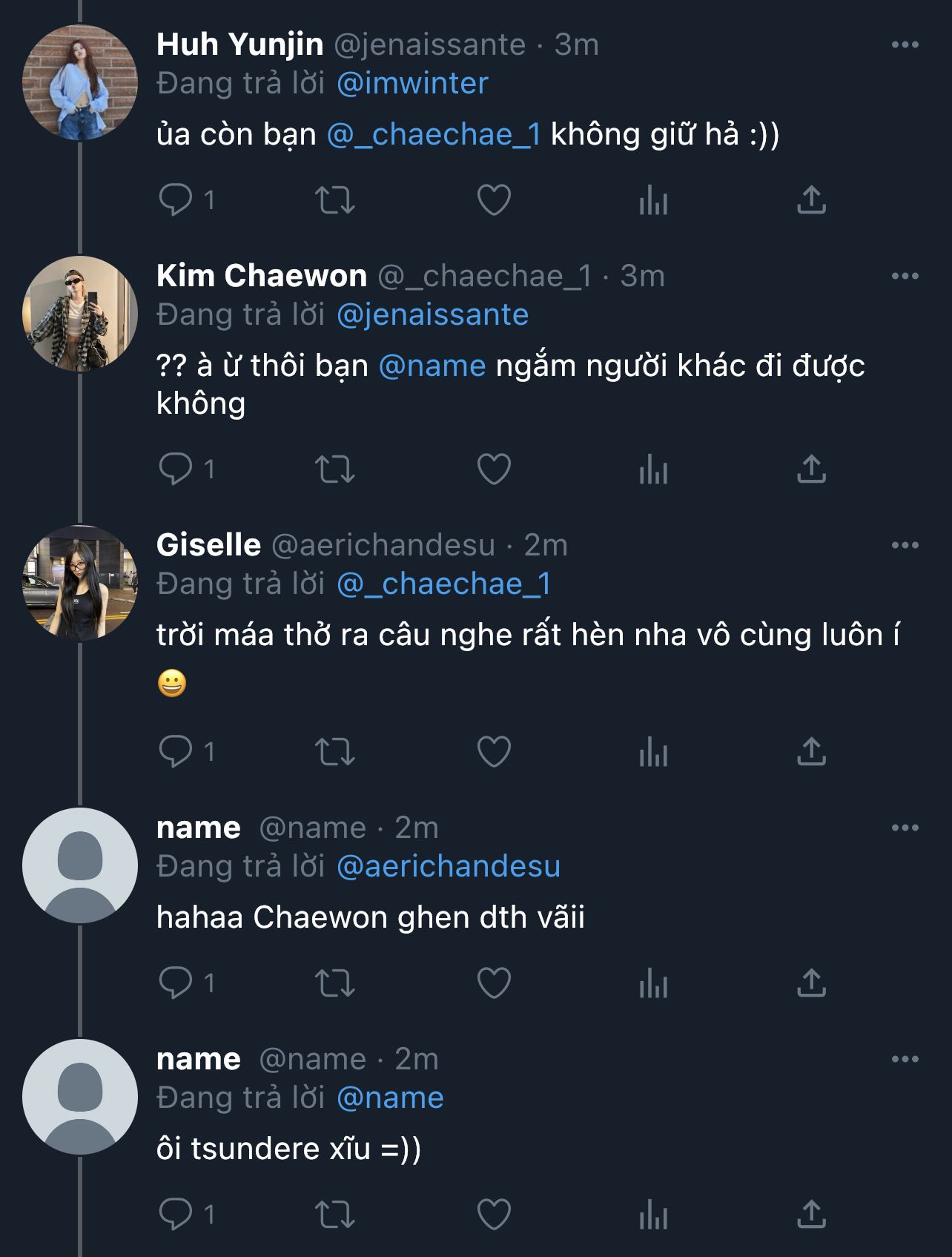Image resolution: width=952 pixels, height=1257 pixels.
Task: Reply to 'hahaa Chaewon ghen dth vãii' tweet
Action: (x=176, y=983)
